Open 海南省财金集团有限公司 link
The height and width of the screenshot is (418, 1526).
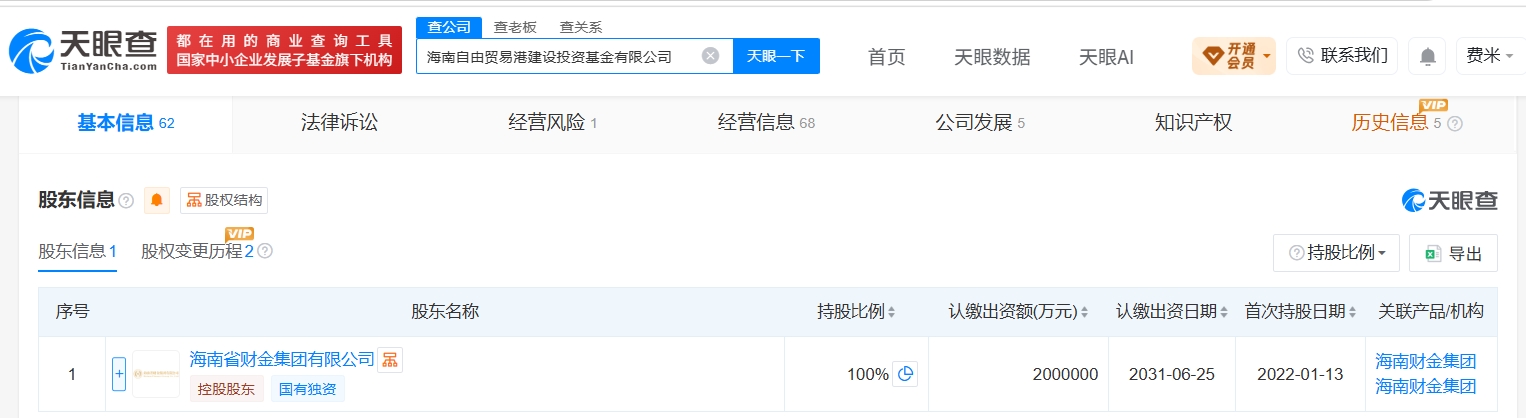tap(282, 359)
